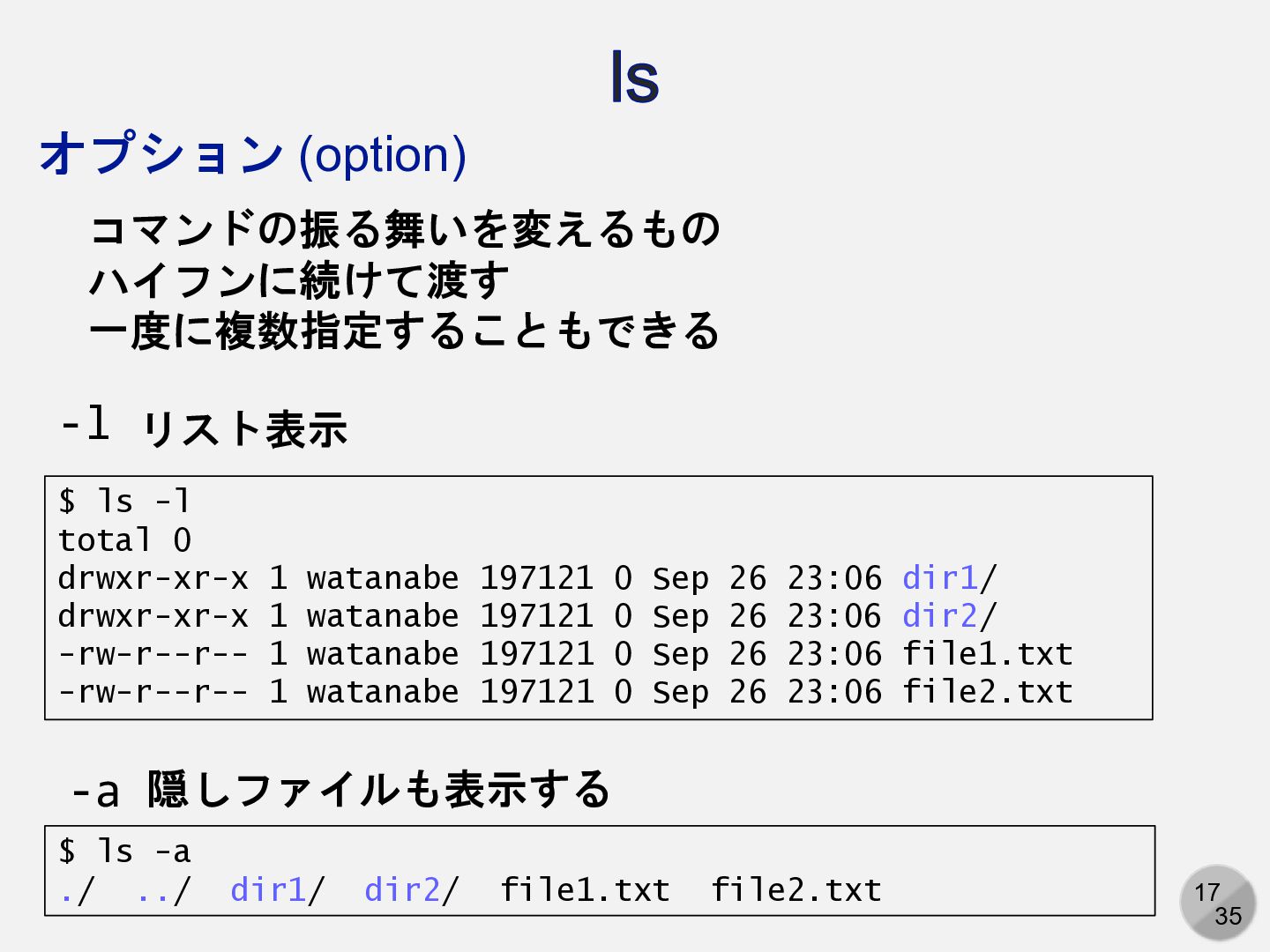Click the "-l リスト表示" label
Image resolution: width=1270 pixels, height=952 pixels.
[x=204, y=427]
